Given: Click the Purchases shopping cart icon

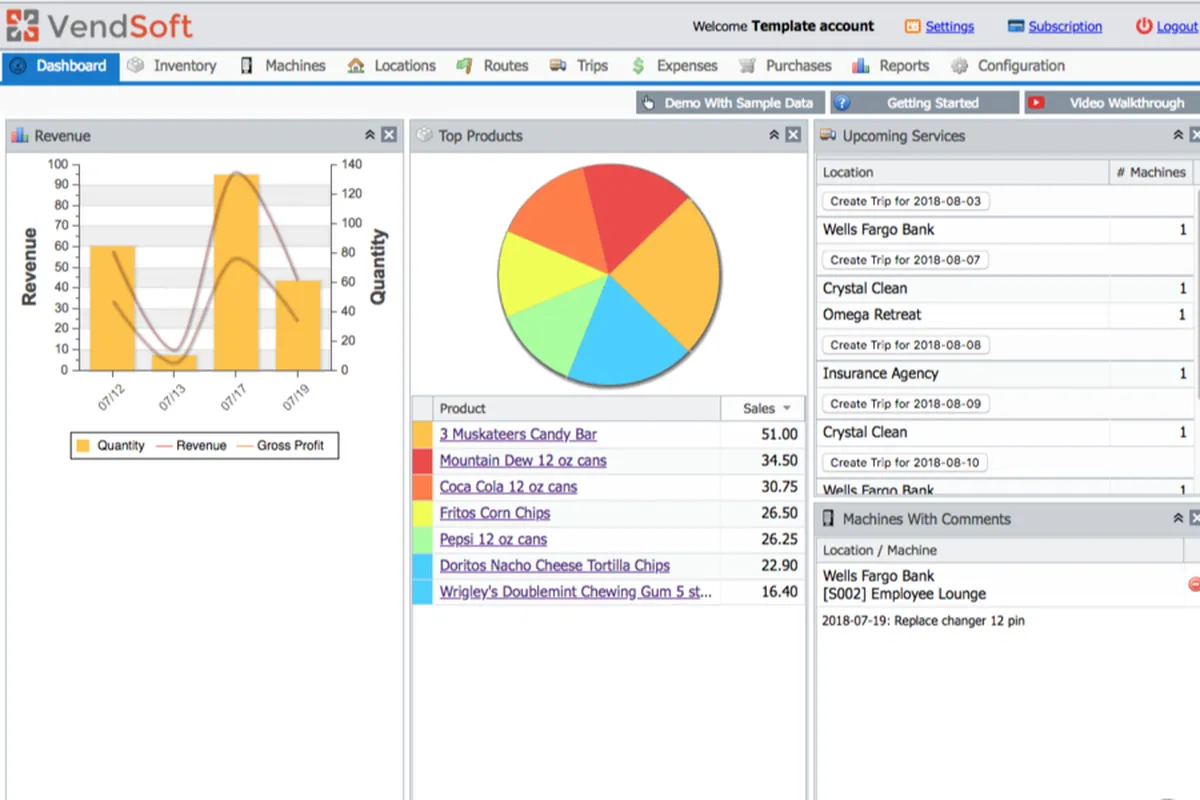Looking at the screenshot, I should pyautogui.click(x=747, y=66).
